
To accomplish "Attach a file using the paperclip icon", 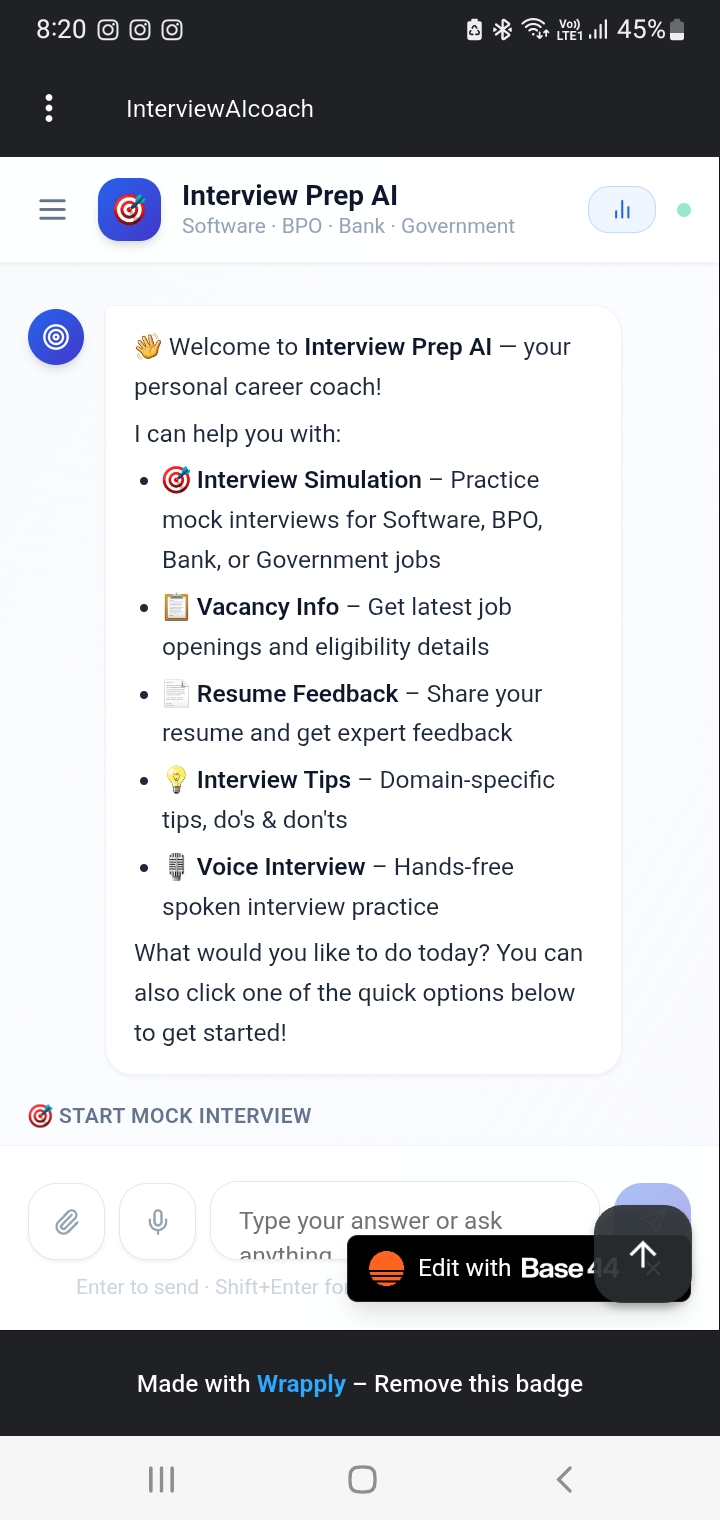I will [66, 1221].
